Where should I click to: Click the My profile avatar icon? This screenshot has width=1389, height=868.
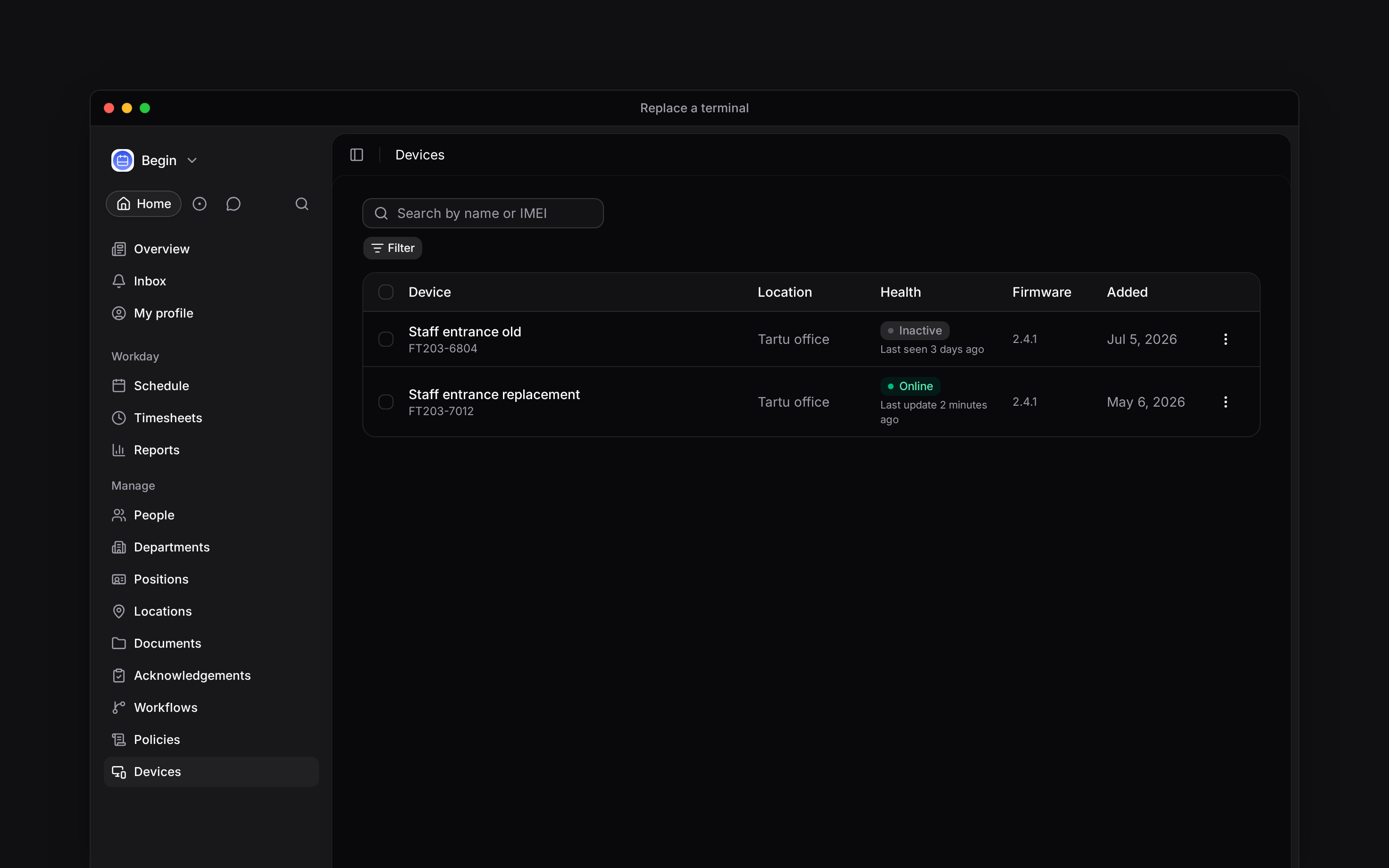pos(119,313)
